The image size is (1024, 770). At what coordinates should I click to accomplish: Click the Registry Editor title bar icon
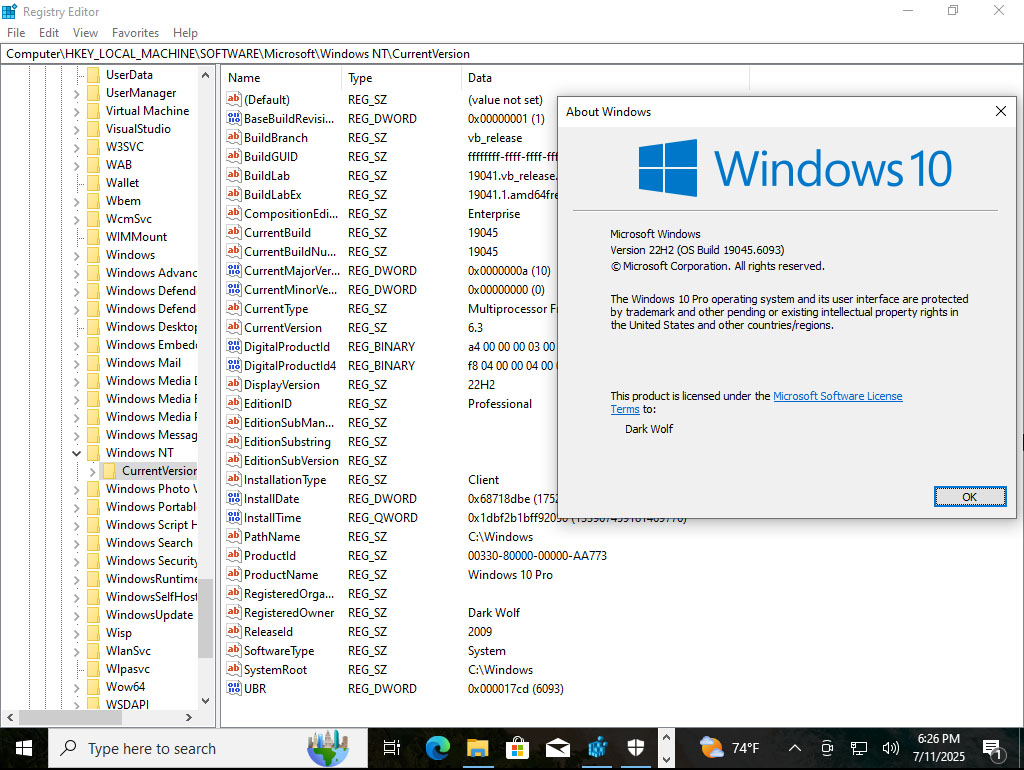click(x=10, y=11)
